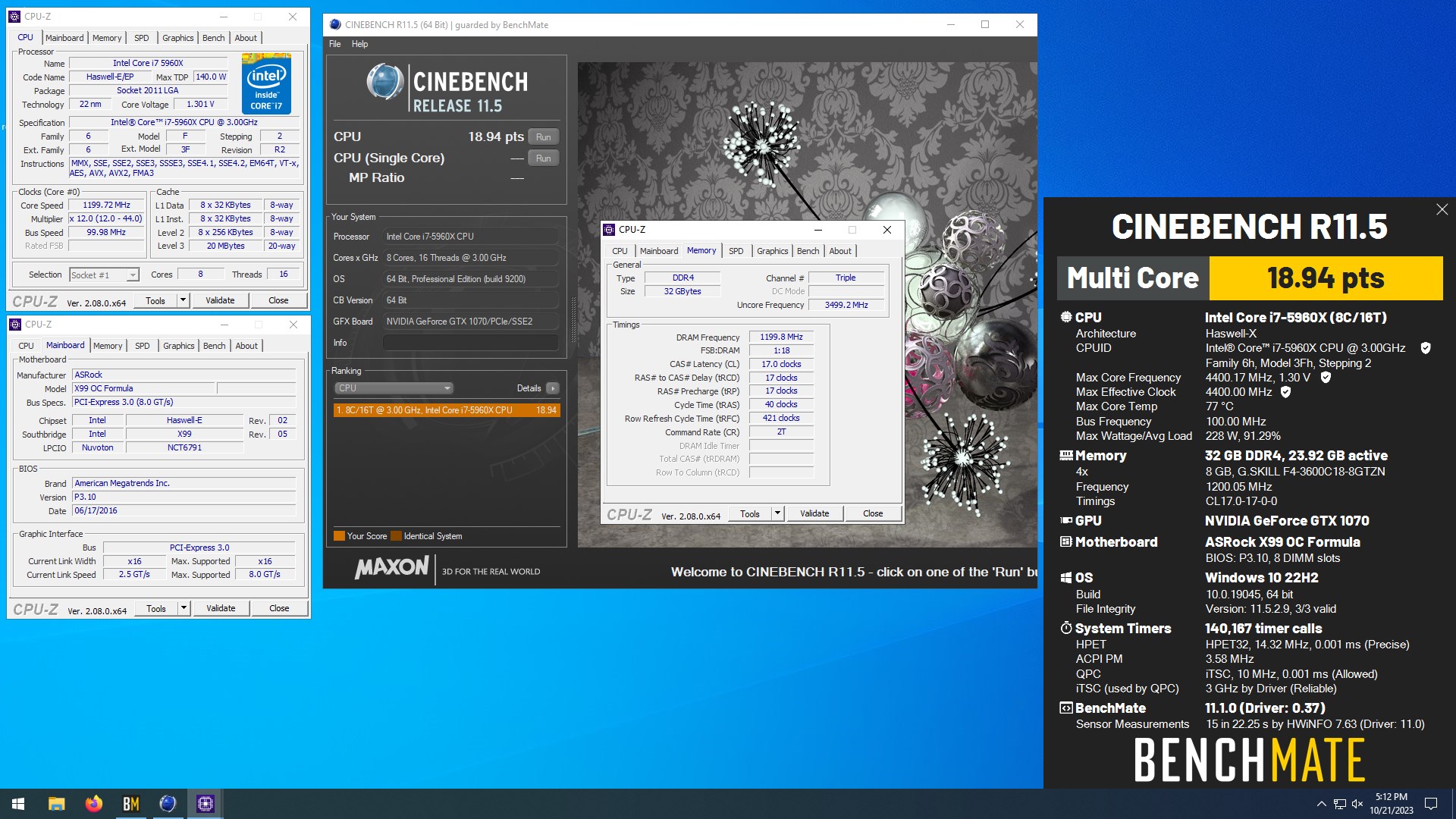The width and height of the screenshot is (1456, 819).
Task: Run the CPU Single Core benchmark
Action: tap(543, 158)
